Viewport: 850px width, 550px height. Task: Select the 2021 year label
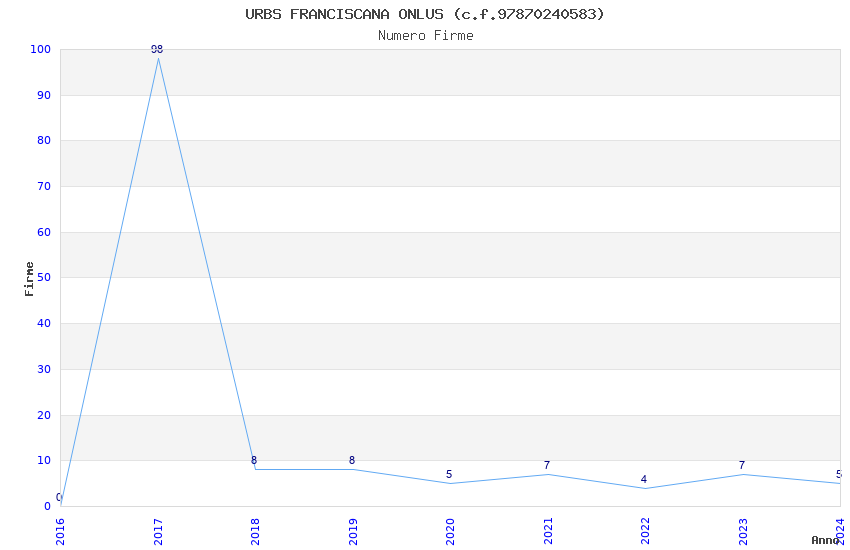tap(548, 532)
